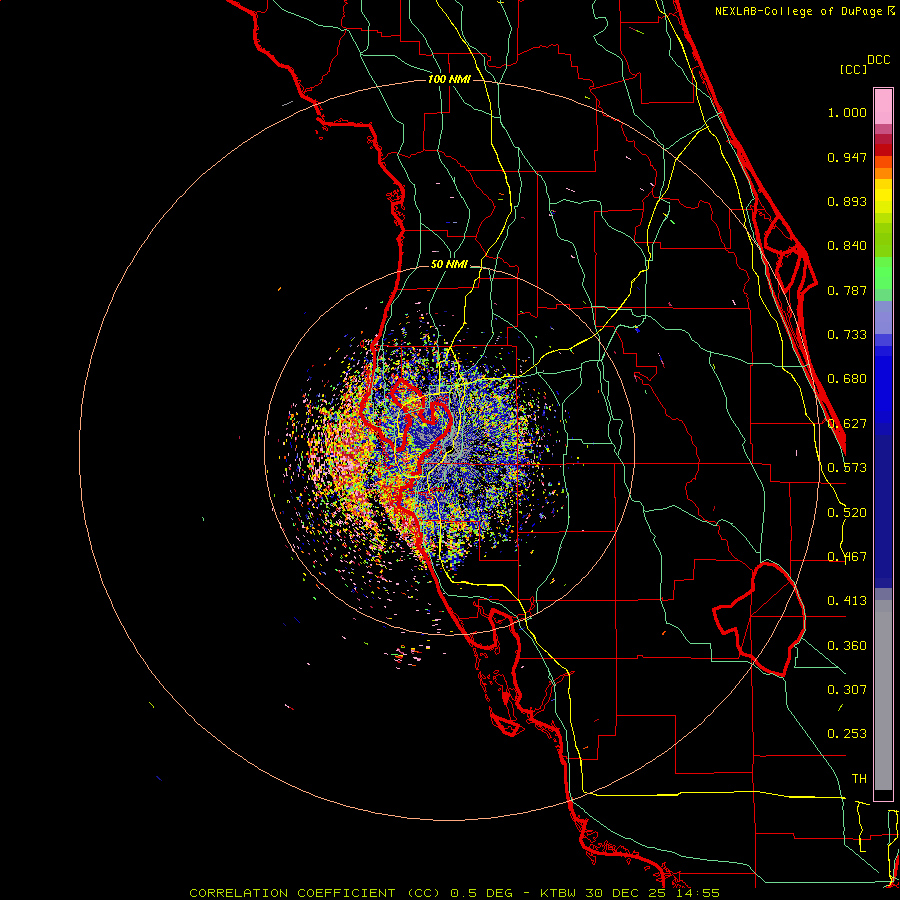This screenshot has height=900, width=900.
Task: Pick the pink band on the color bar
Action: pyautogui.click(x=883, y=107)
